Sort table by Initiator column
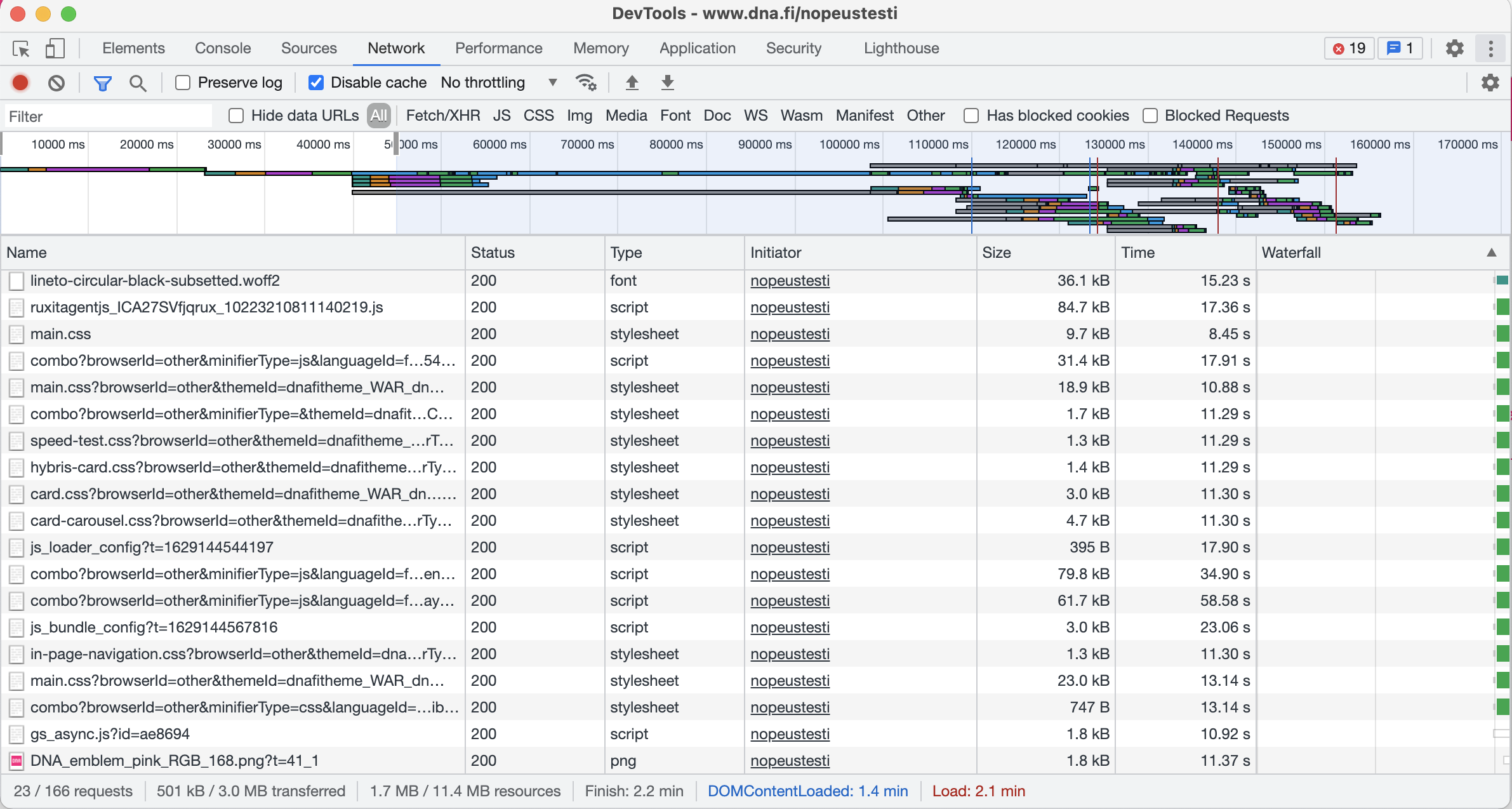The width and height of the screenshot is (1512, 809). [x=861, y=253]
